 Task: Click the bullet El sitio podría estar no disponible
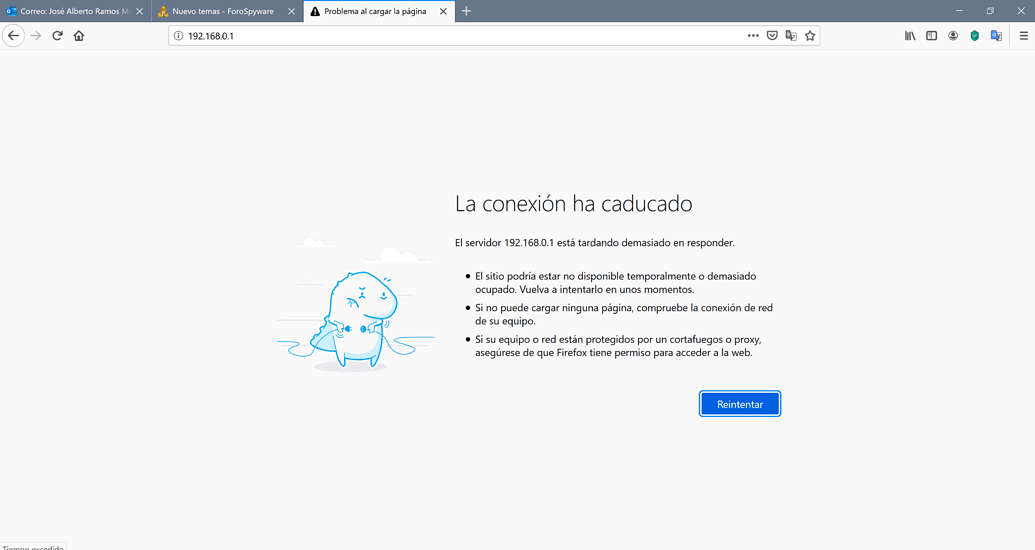pyautogui.click(x=616, y=283)
